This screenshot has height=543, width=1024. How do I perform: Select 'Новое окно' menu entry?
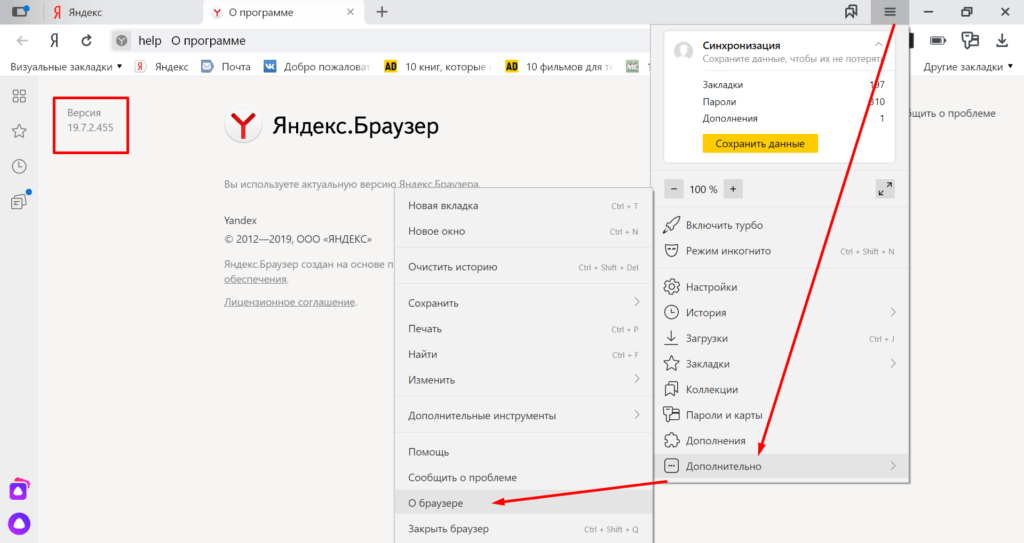[524, 231]
